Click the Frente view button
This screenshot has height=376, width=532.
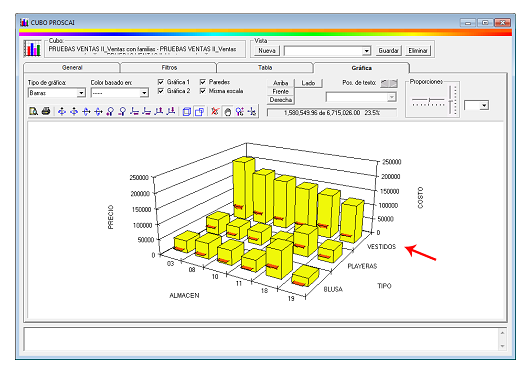click(x=281, y=92)
